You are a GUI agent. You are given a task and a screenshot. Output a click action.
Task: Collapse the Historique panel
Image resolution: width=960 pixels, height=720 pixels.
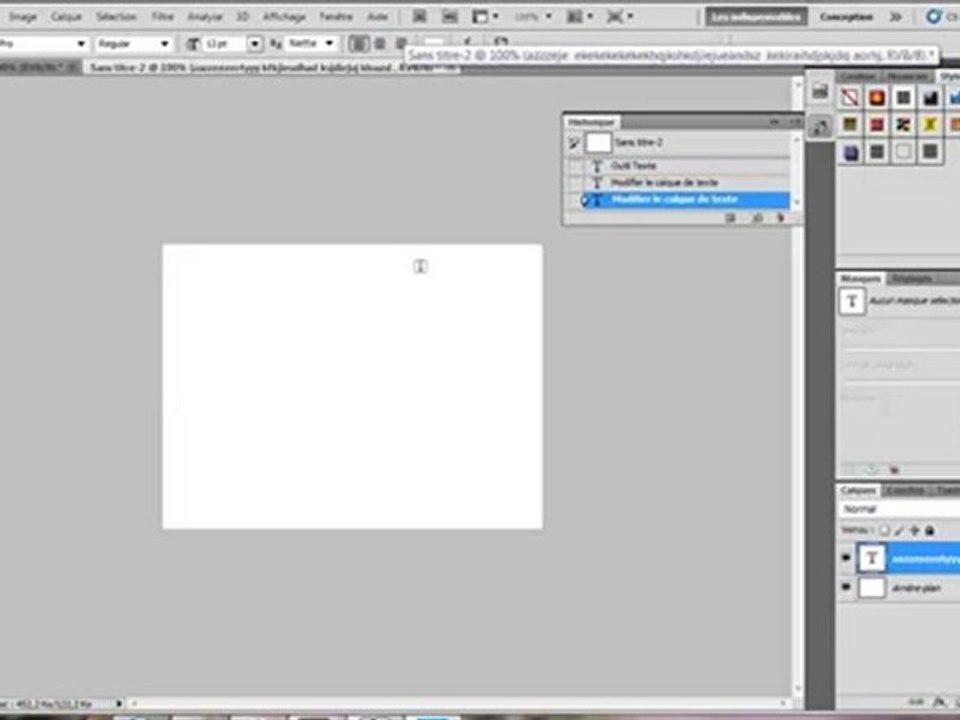774,122
